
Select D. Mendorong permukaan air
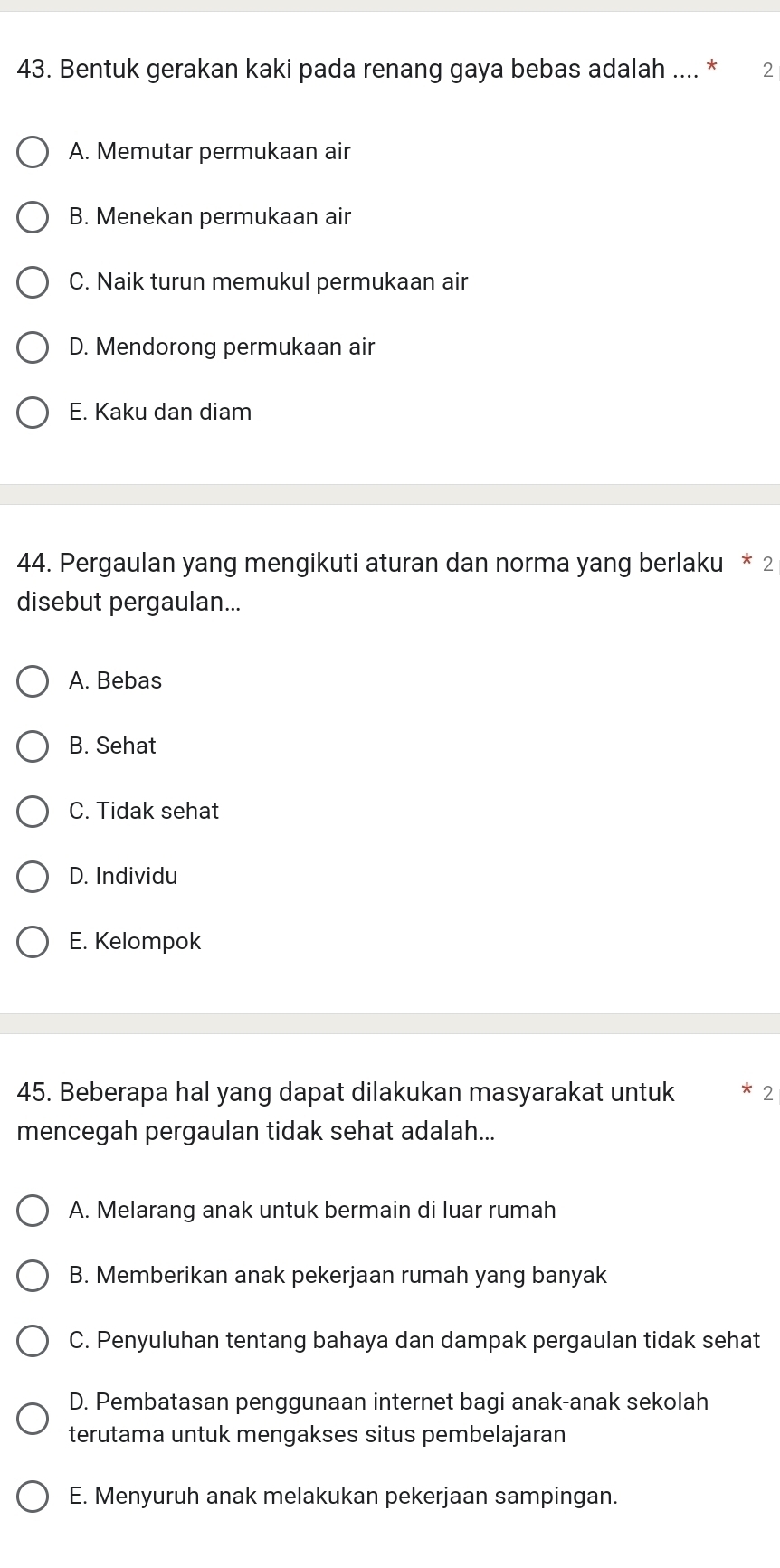click(x=33, y=347)
